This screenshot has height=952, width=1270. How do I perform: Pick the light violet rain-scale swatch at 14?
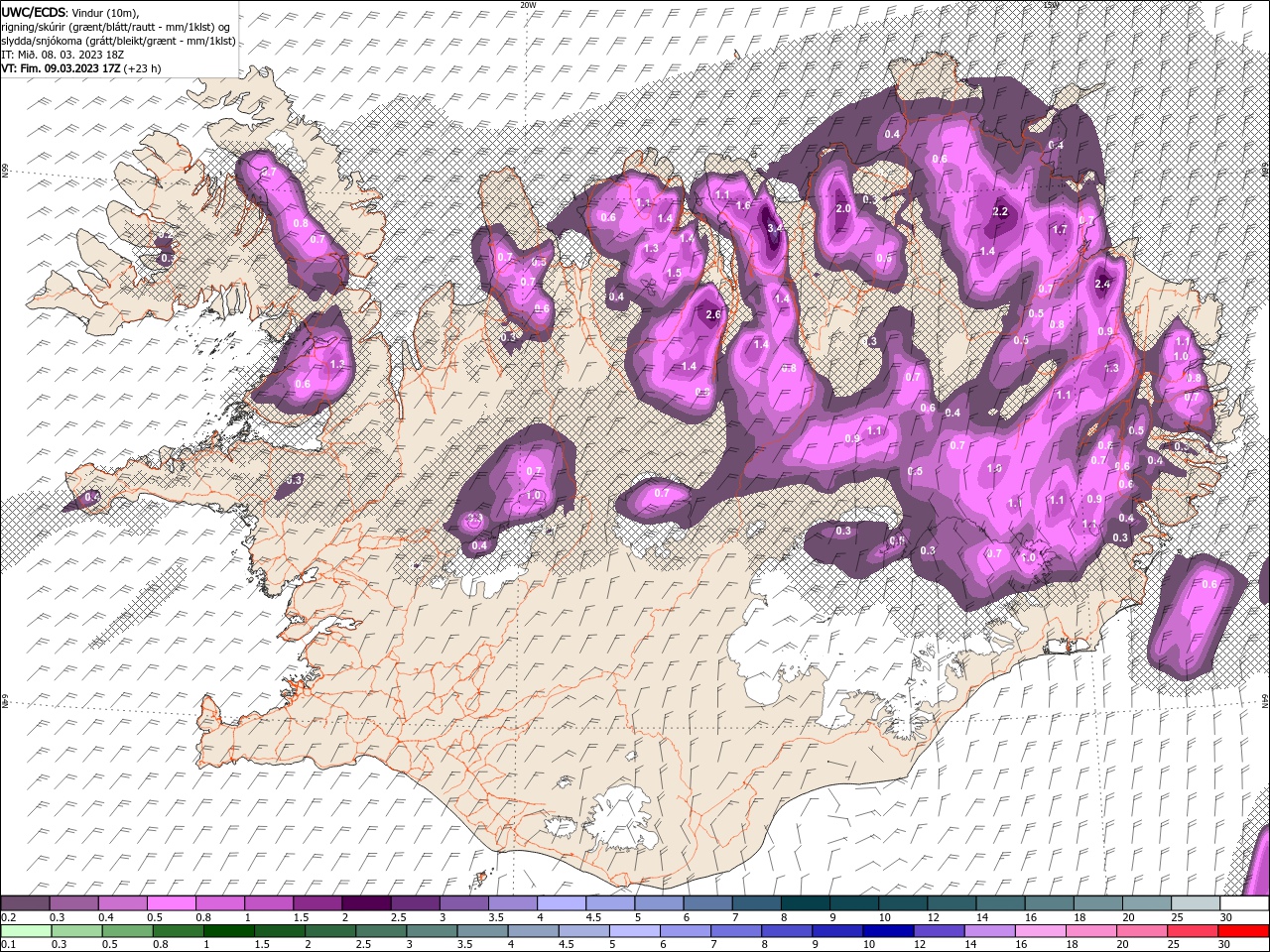988,930
